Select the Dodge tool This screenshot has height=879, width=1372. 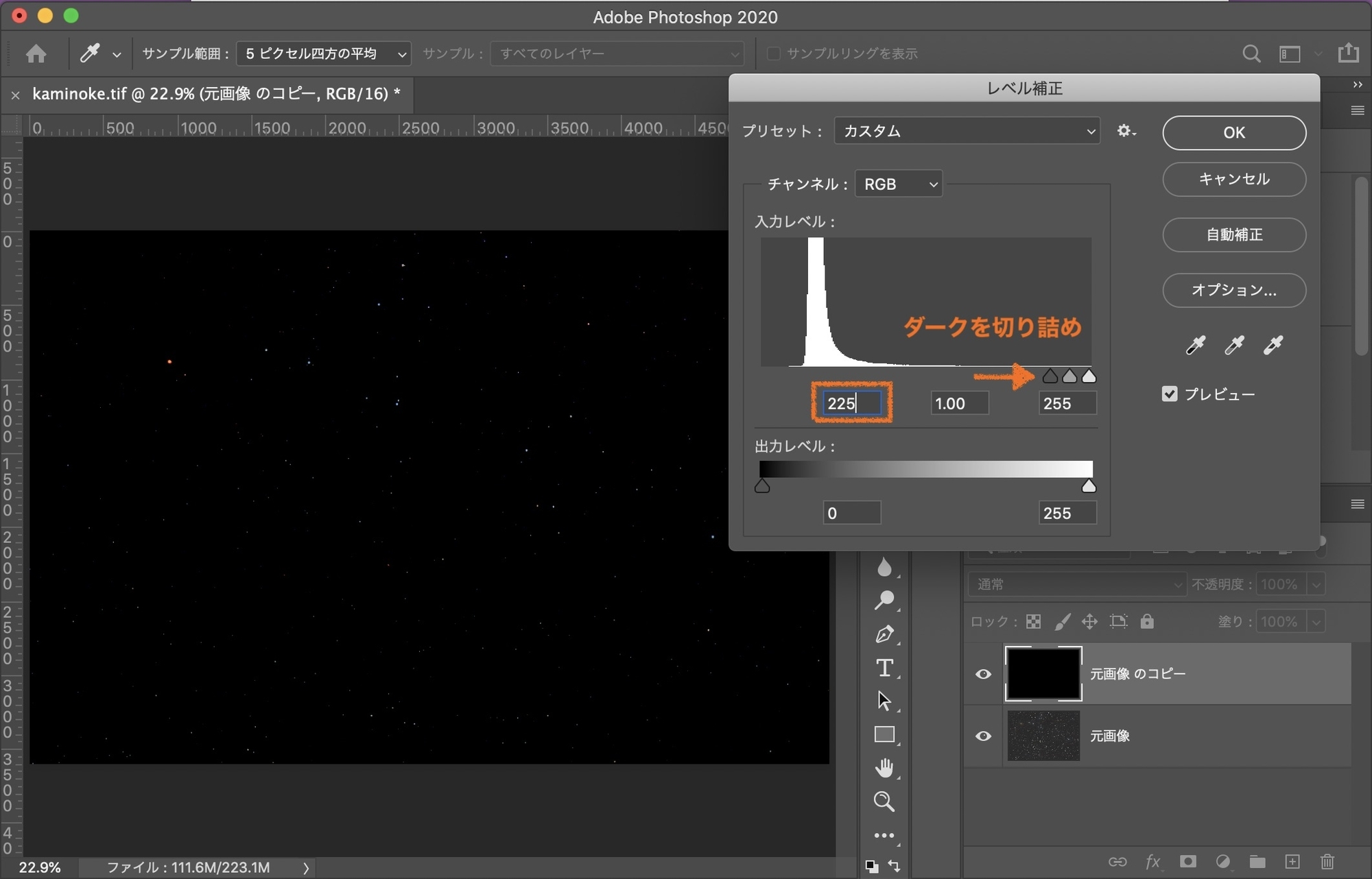[x=884, y=600]
